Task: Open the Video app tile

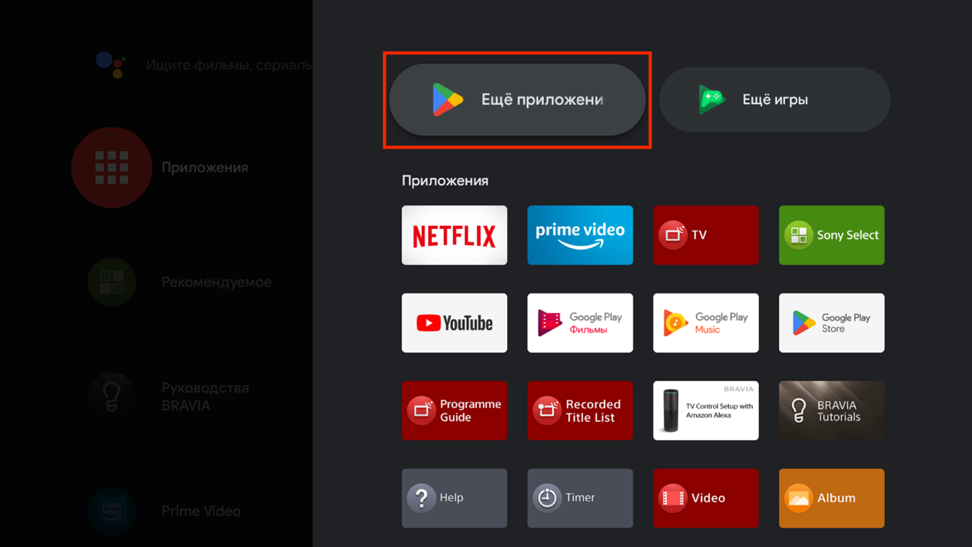Action: 706,499
